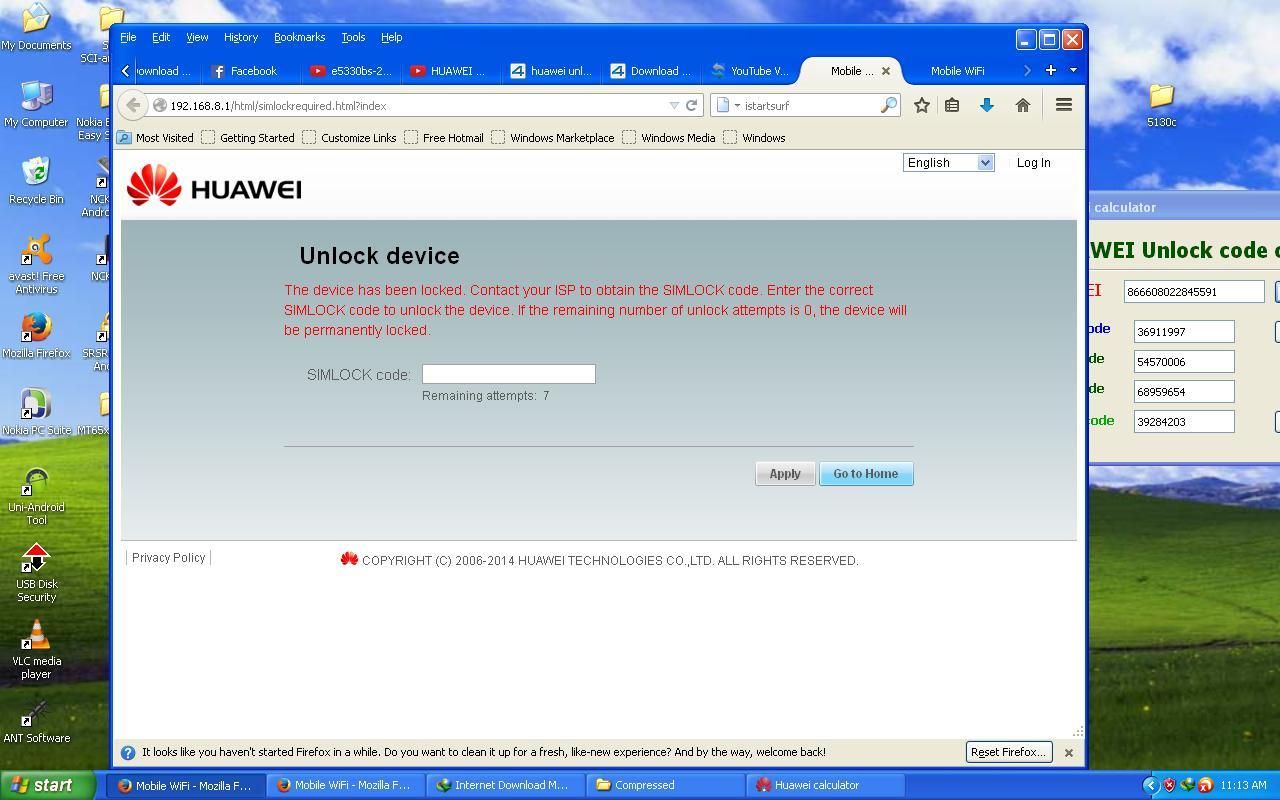
Task: Click the Apply button
Action: tap(784, 474)
